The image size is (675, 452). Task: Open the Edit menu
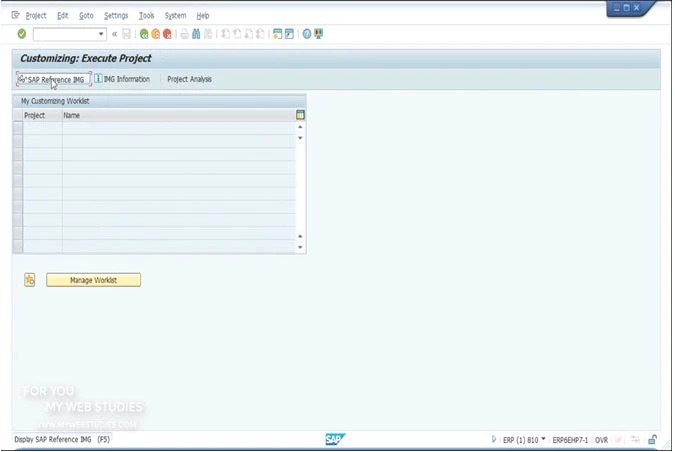pyautogui.click(x=62, y=15)
